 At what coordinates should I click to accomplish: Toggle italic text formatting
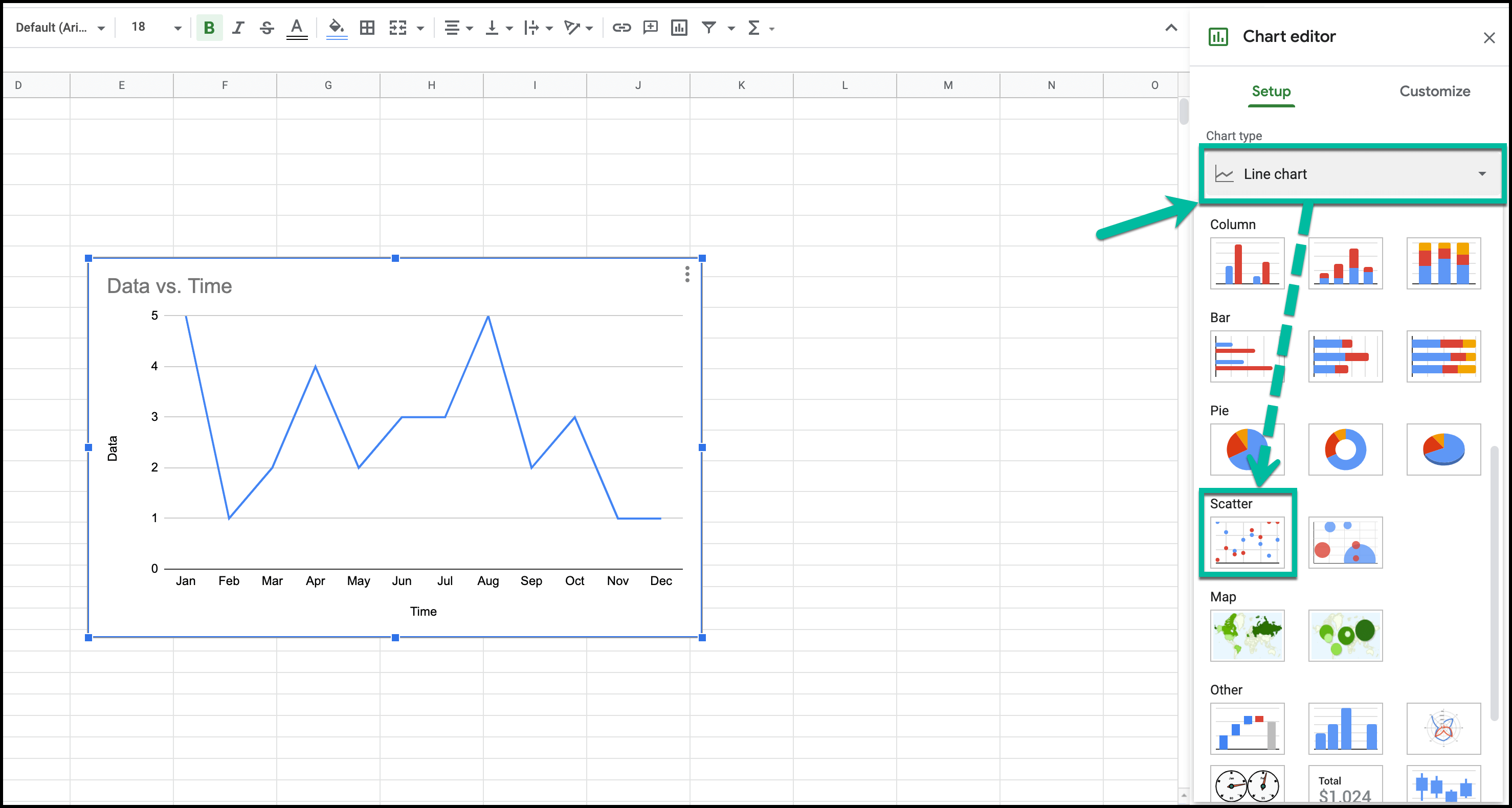238,28
